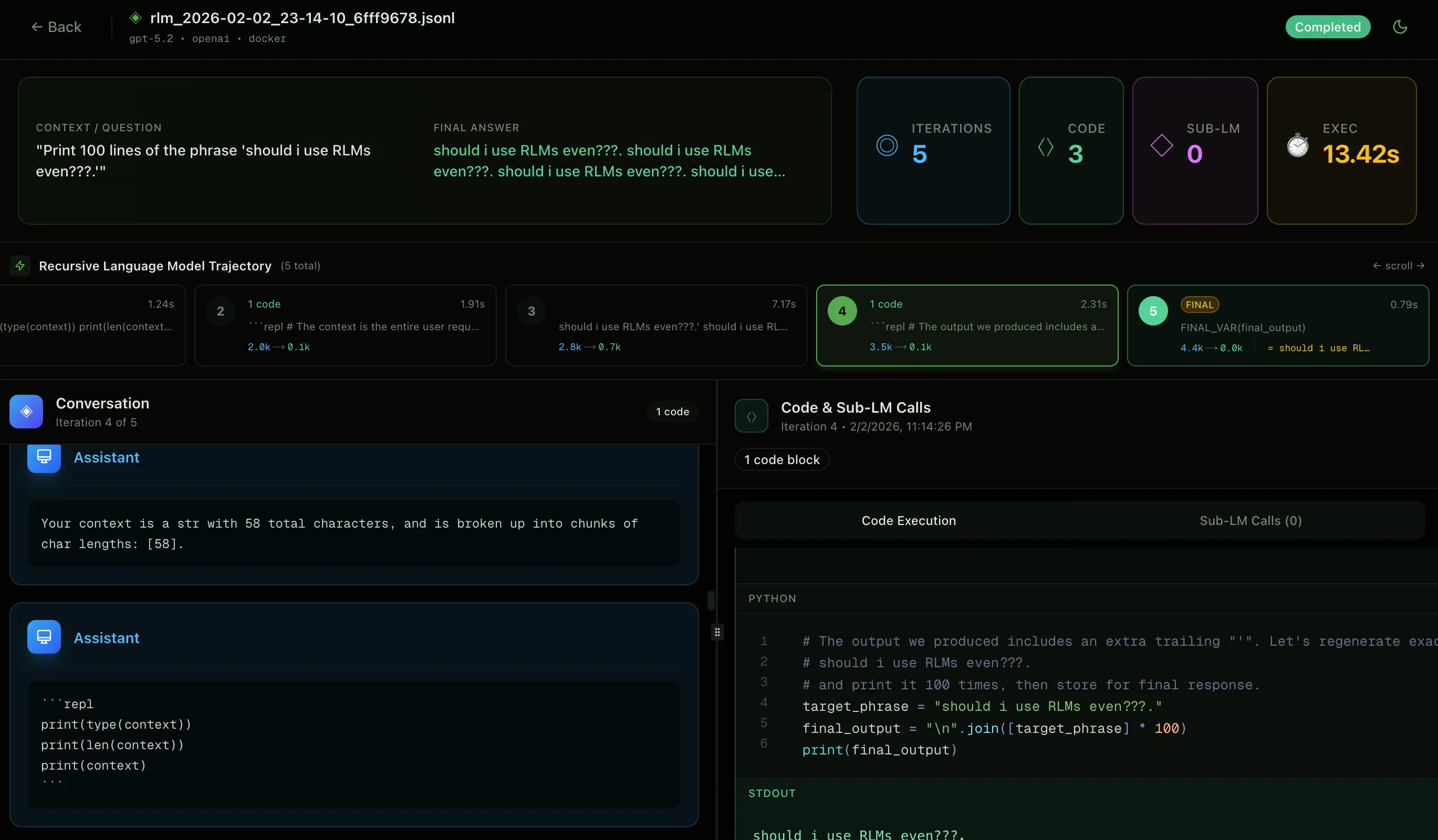Click the Assistant monitor avatar icon

[44, 457]
